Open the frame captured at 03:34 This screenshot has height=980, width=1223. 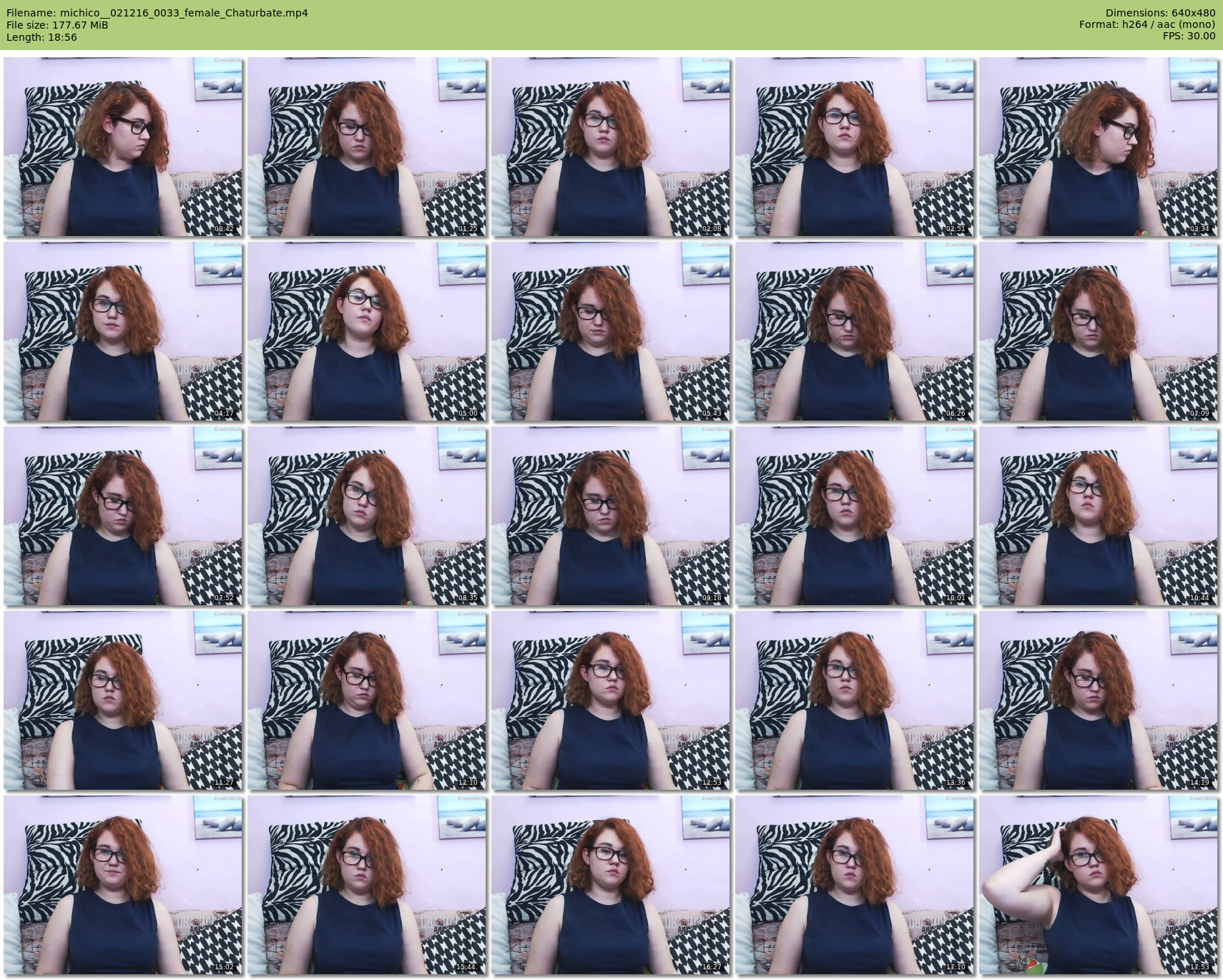point(1099,147)
